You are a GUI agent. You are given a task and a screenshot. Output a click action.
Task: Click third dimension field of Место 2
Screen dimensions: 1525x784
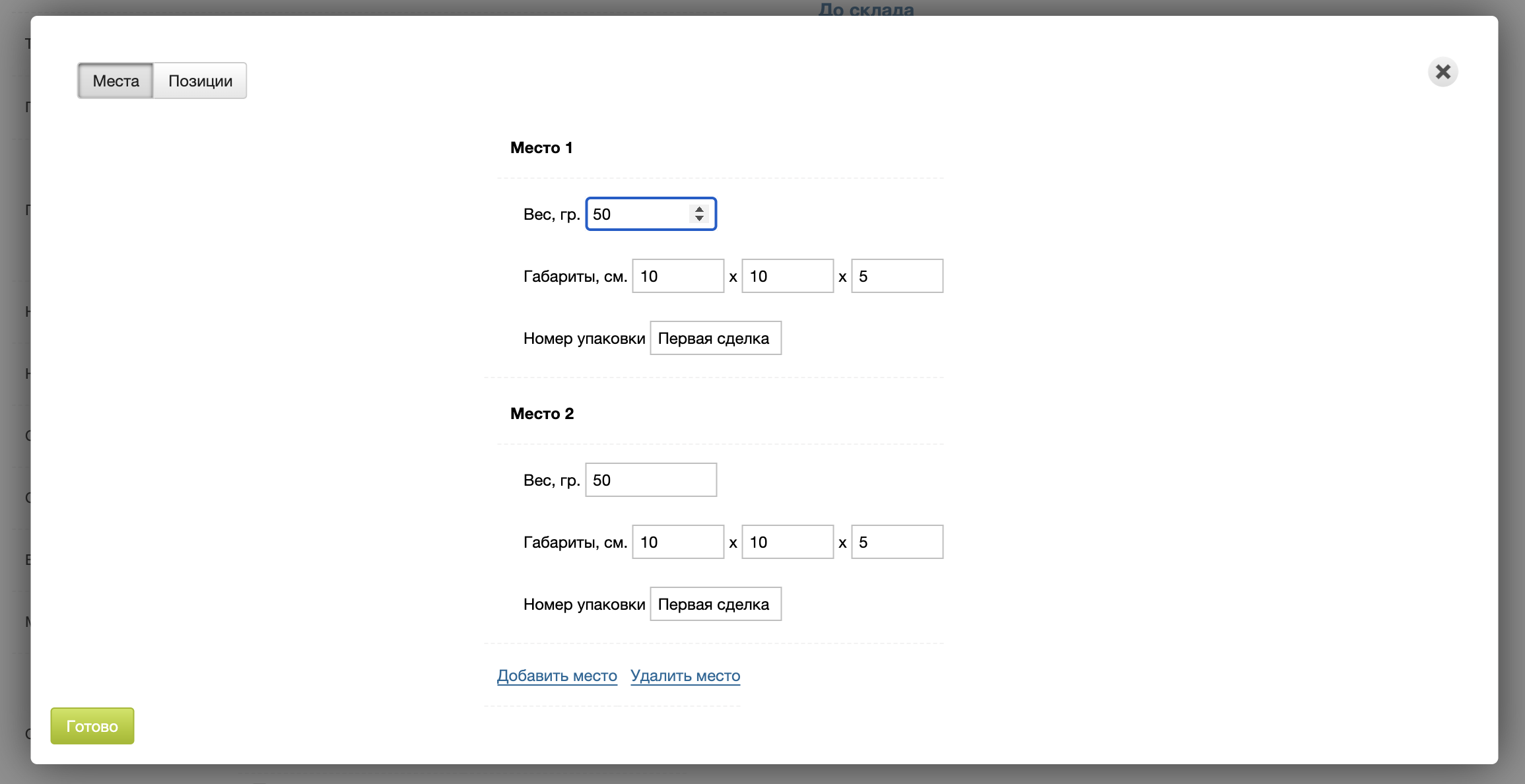pos(897,542)
